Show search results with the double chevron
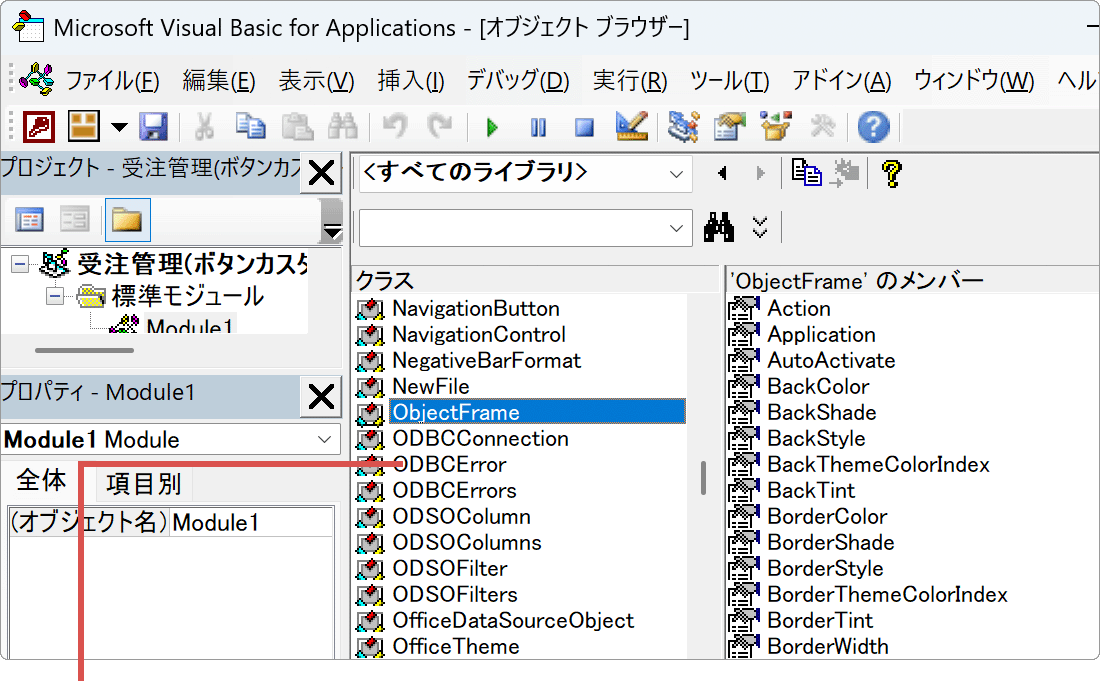Viewport: 1100px width, 681px height. (x=760, y=227)
